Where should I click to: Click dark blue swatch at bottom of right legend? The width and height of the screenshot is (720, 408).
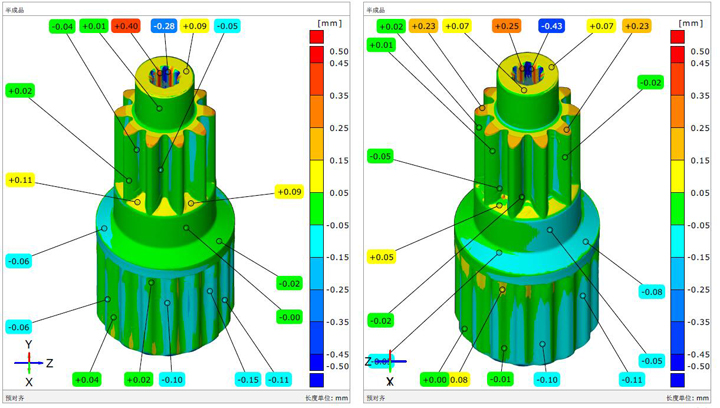(x=676, y=380)
